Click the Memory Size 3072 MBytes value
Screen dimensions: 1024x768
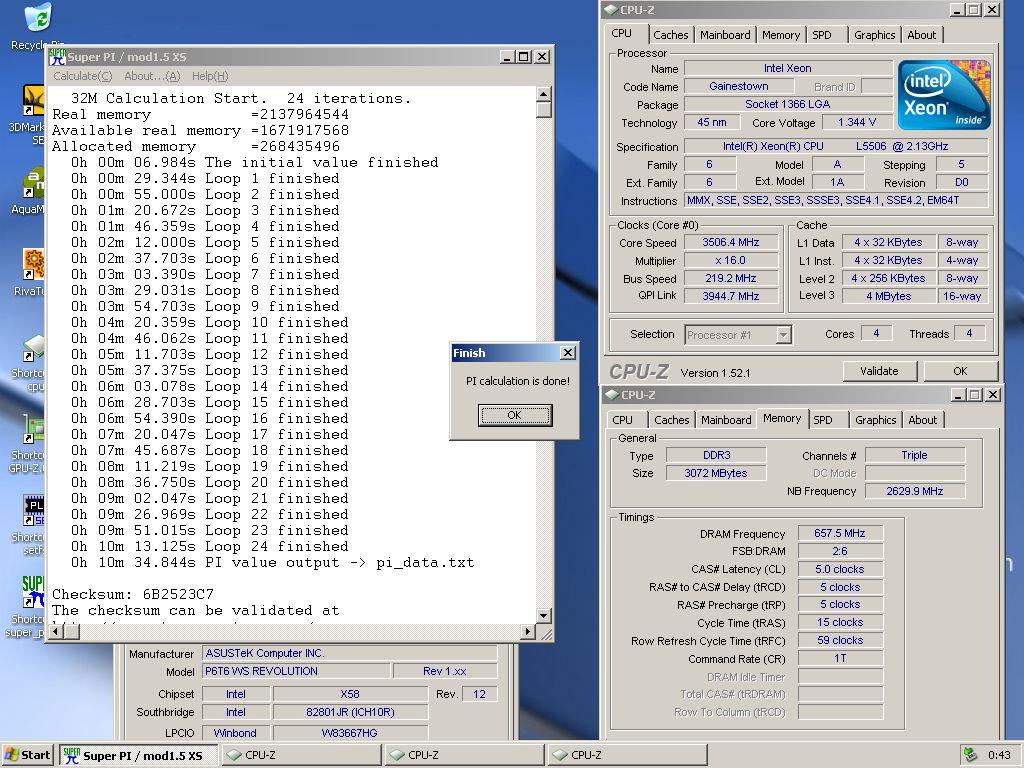tap(716, 473)
